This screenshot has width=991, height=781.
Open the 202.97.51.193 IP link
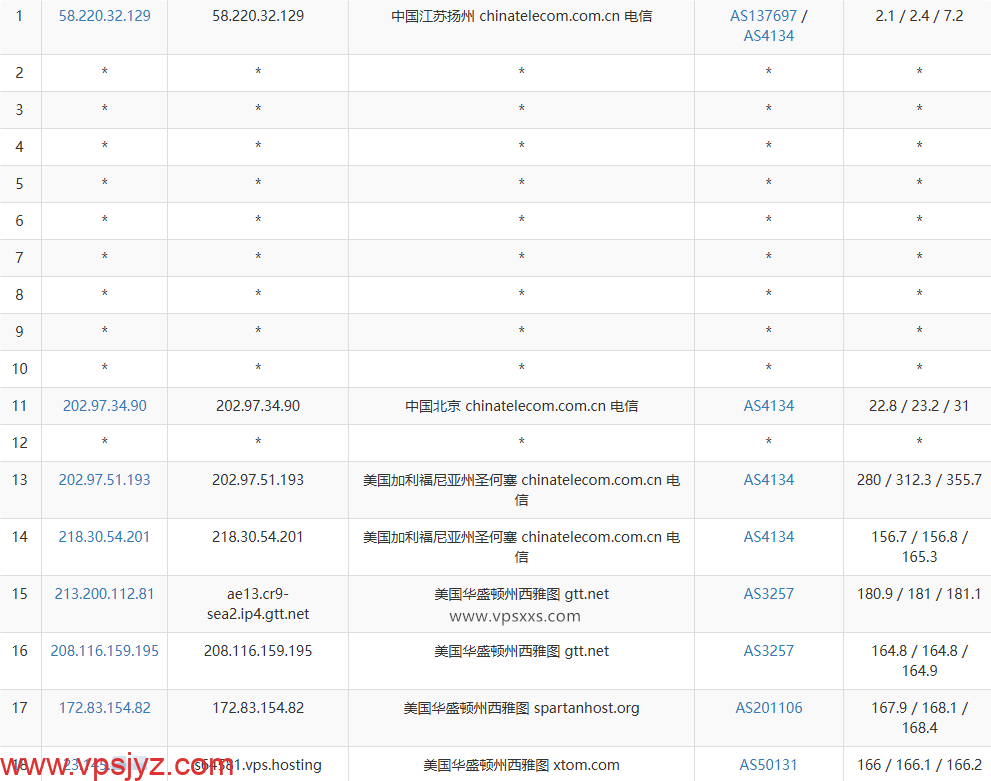click(x=104, y=480)
